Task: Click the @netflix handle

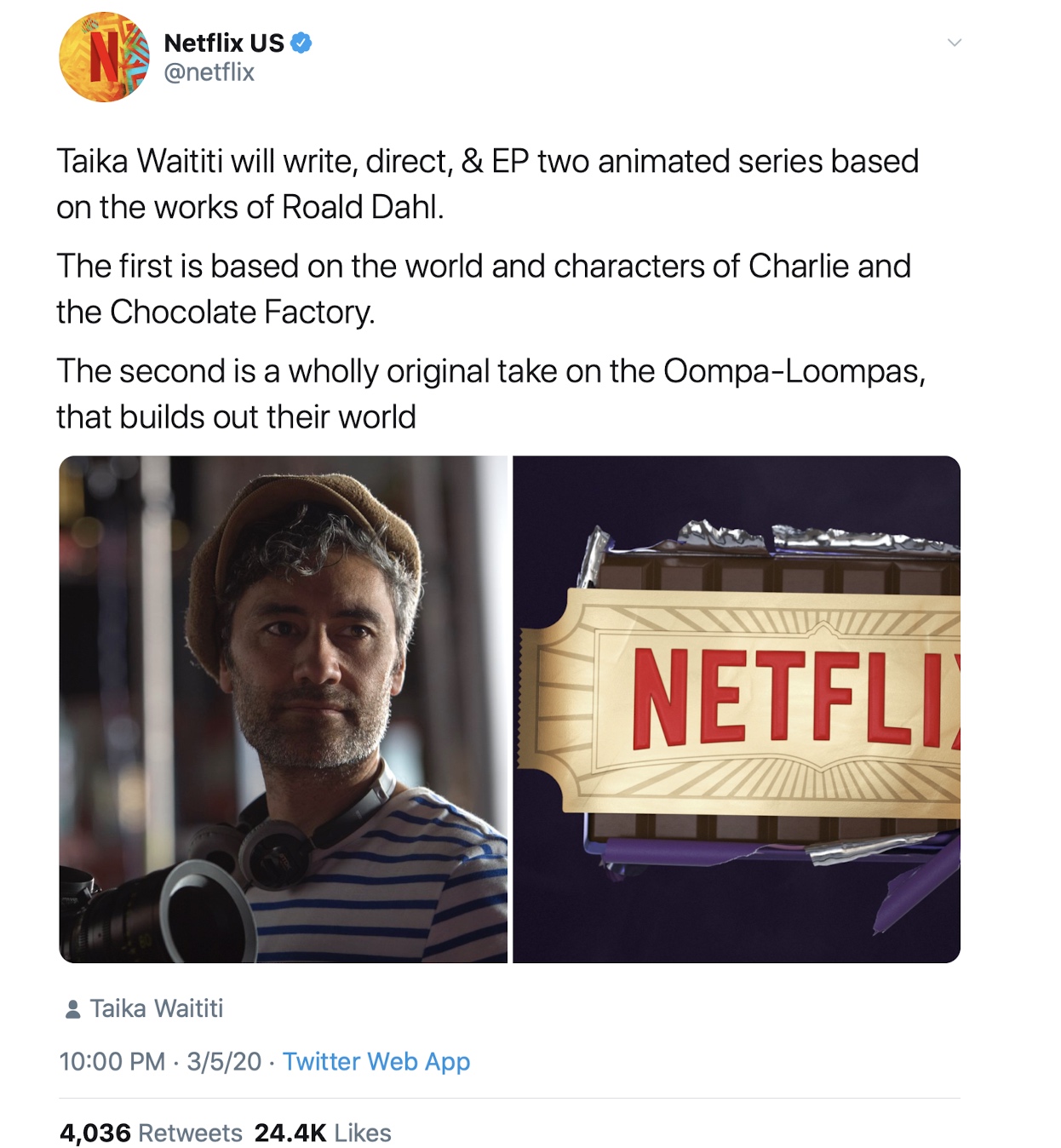Action: point(209,72)
